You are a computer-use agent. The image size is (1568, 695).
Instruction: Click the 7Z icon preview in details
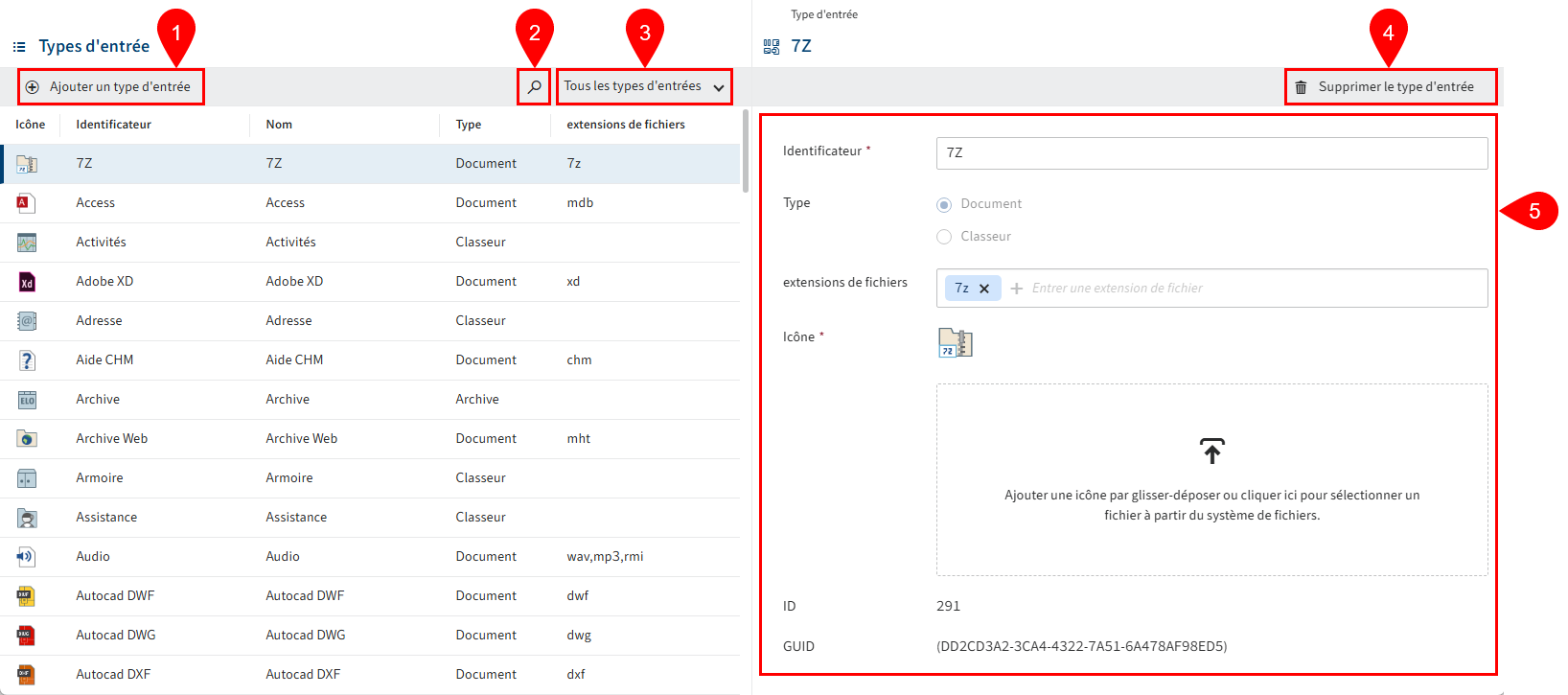pyautogui.click(x=955, y=342)
